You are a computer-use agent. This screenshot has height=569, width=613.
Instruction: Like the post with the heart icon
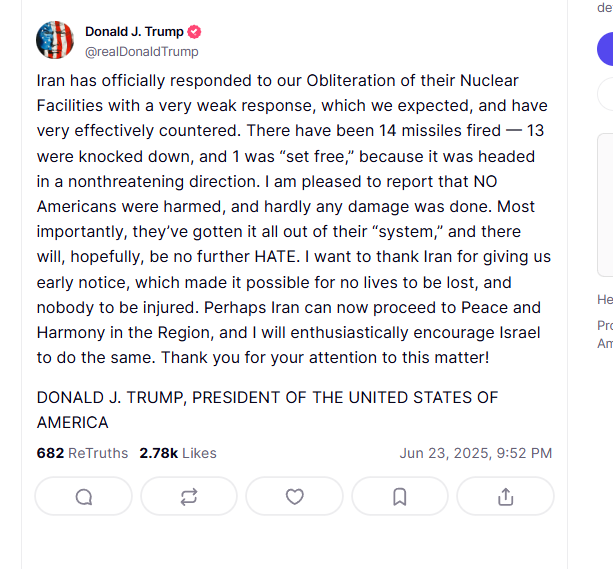(x=294, y=497)
